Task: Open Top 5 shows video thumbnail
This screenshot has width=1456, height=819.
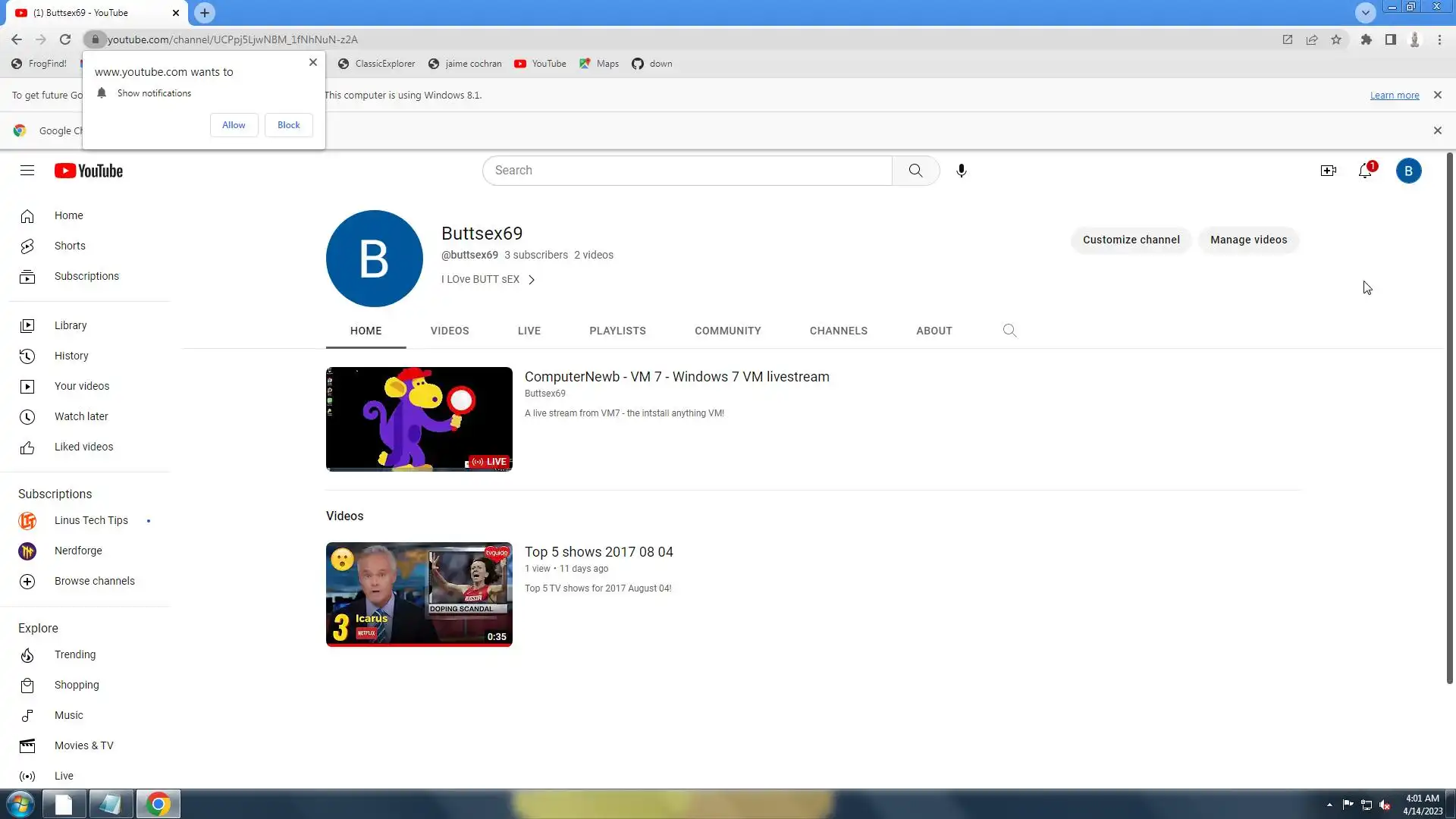Action: tap(419, 594)
